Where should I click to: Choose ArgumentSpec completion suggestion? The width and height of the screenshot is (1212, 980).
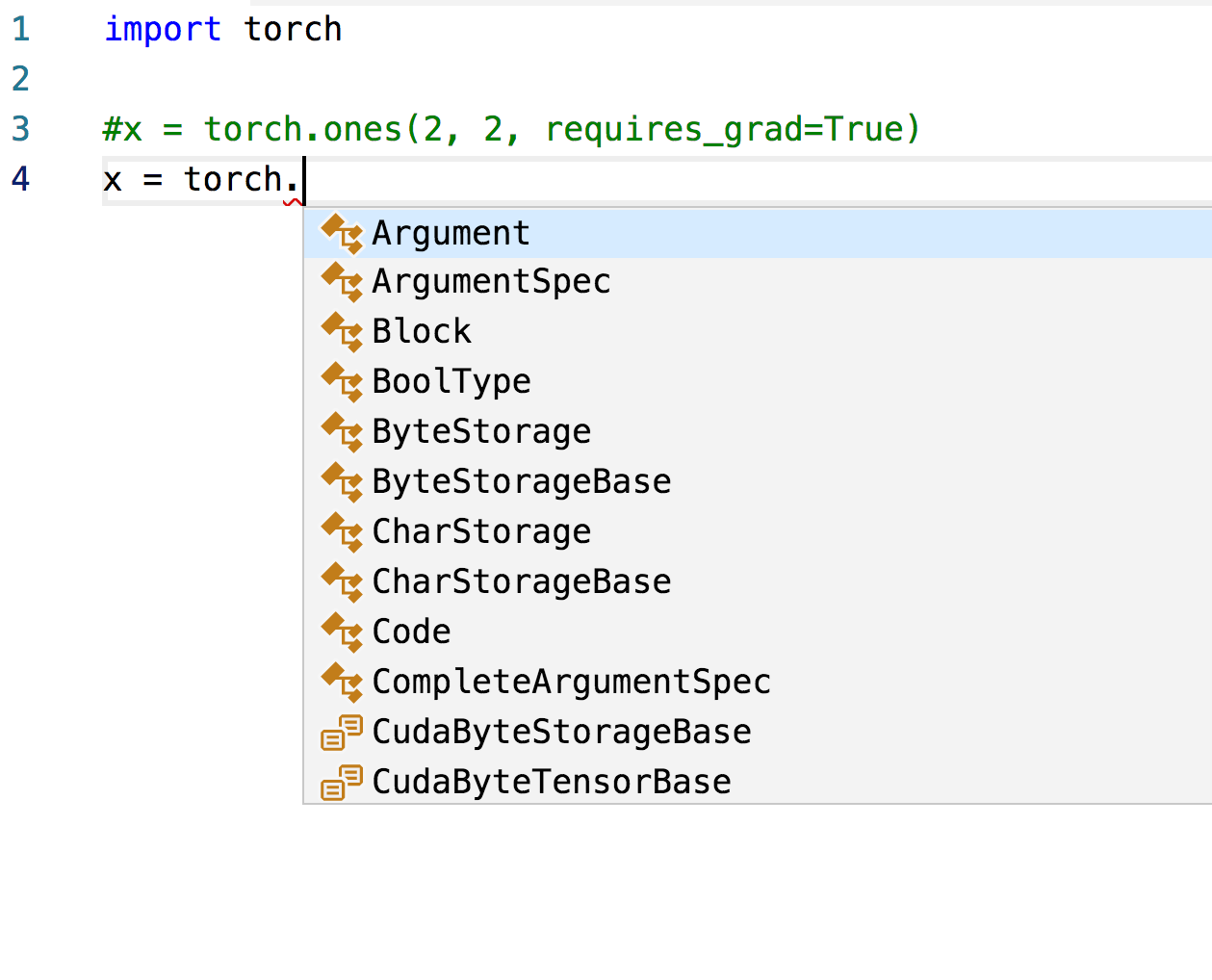click(491, 282)
